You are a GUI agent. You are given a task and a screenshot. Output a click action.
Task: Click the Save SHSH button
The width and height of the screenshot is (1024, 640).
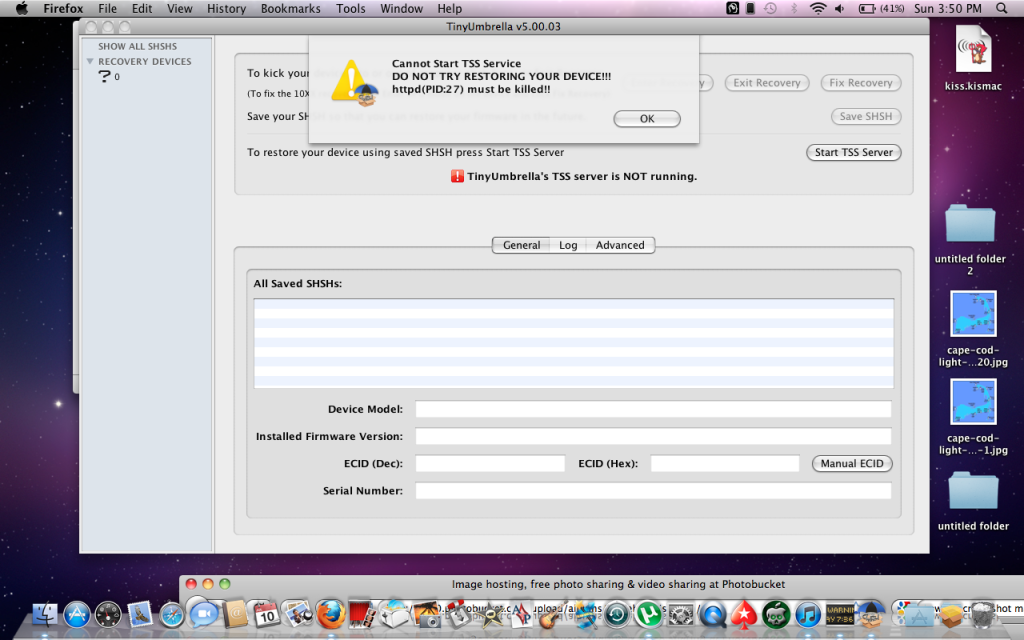click(866, 116)
